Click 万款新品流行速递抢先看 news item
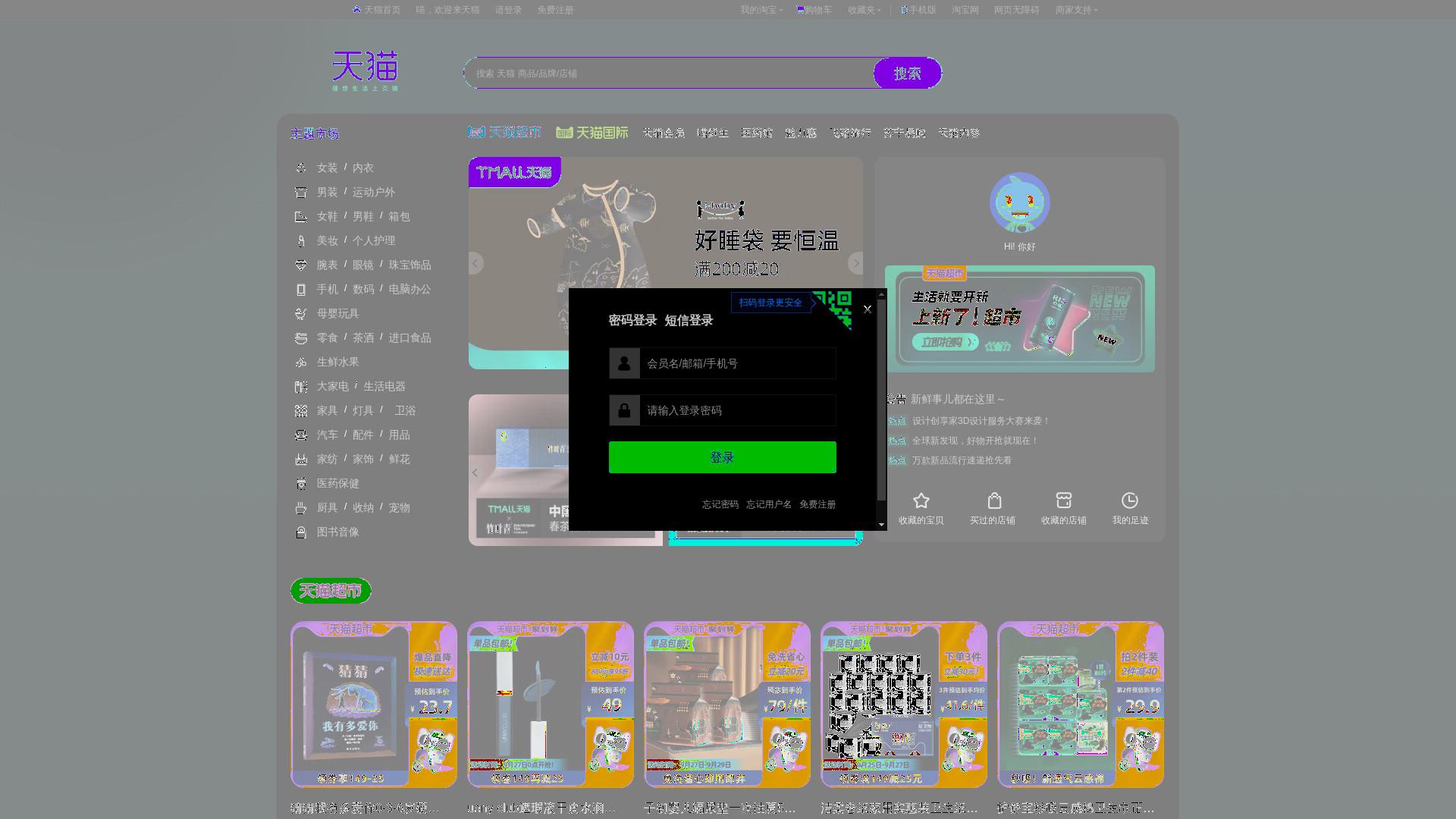This screenshot has height=819, width=1456. pos(962,460)
